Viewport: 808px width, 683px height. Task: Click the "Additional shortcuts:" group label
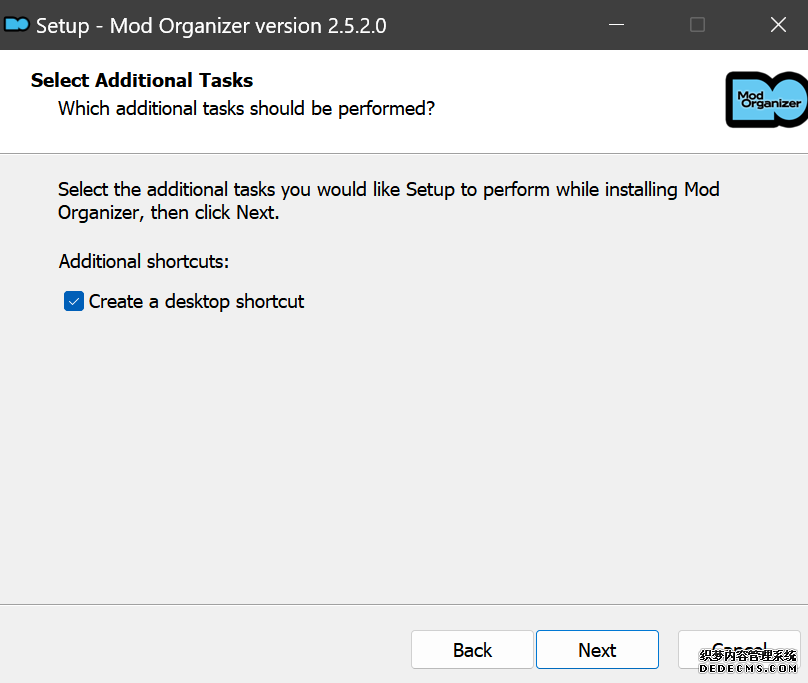pos(144,261)
